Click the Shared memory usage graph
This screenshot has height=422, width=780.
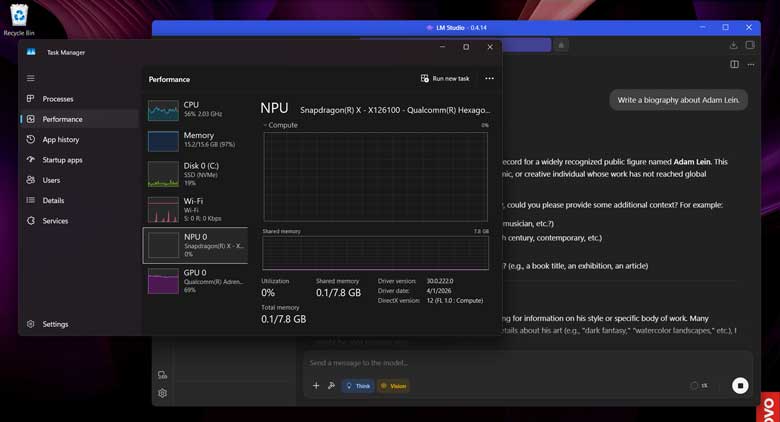click(376, 253)
